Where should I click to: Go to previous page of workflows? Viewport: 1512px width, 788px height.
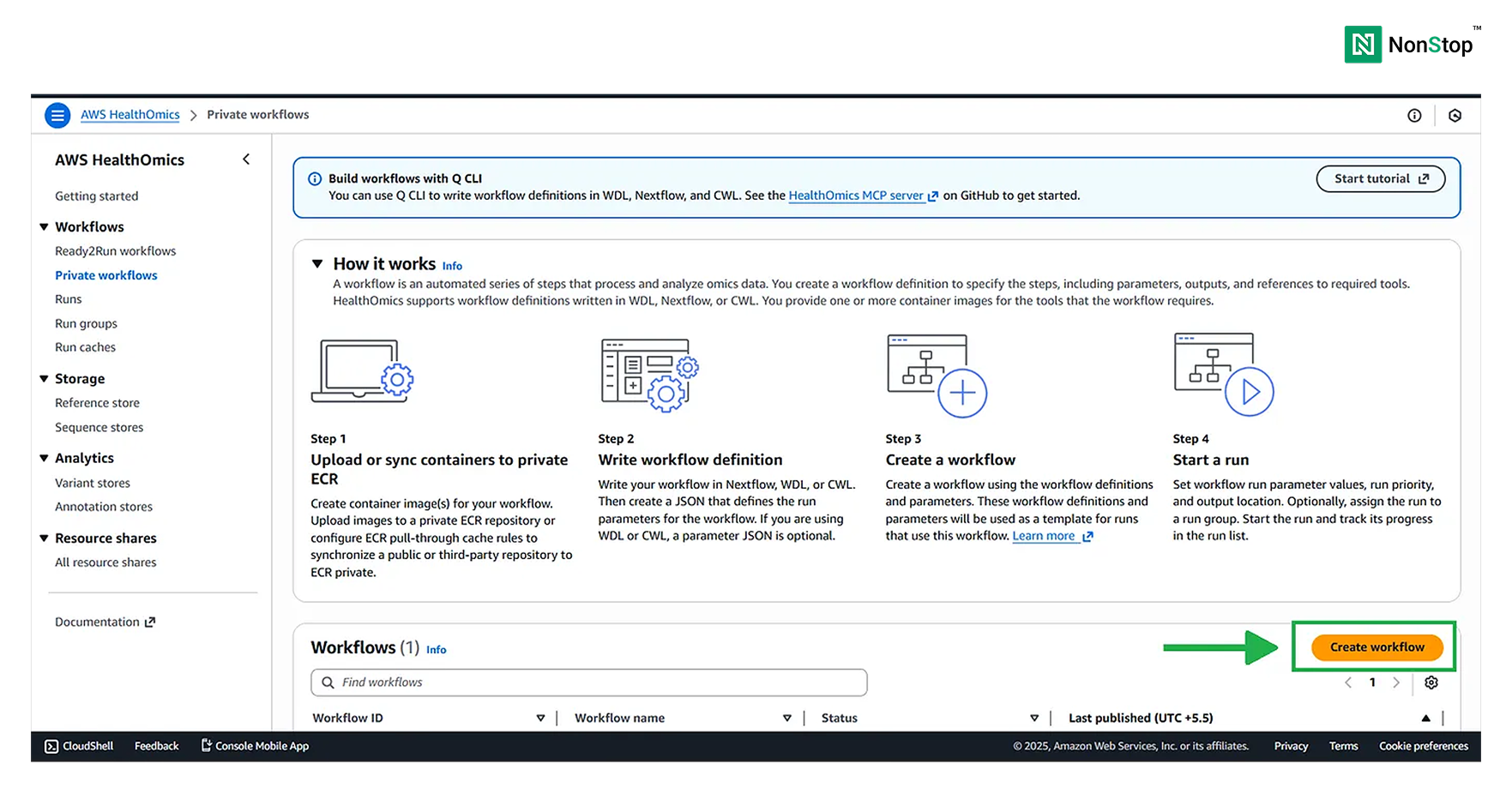[1348, 683]
